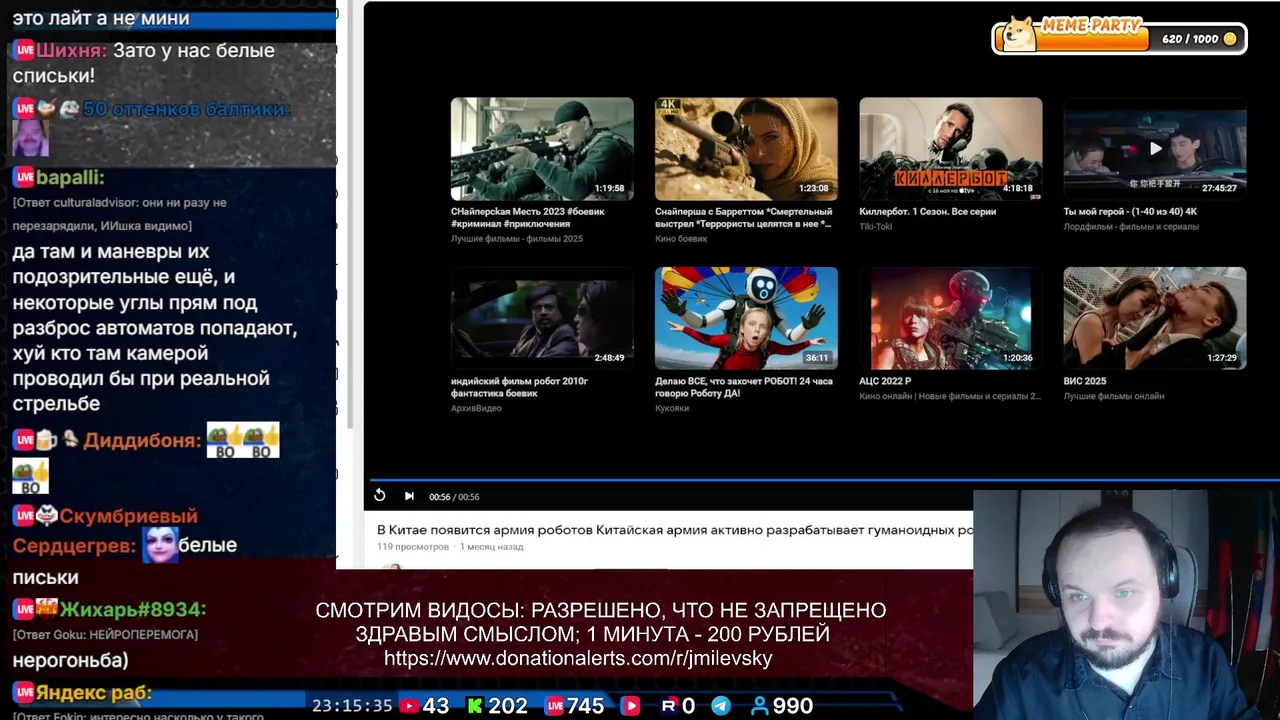This screenshot has width=1280, height=720.
Task: Click the LIVE badge next to Шихня
Action: click(x=24, y=50)
